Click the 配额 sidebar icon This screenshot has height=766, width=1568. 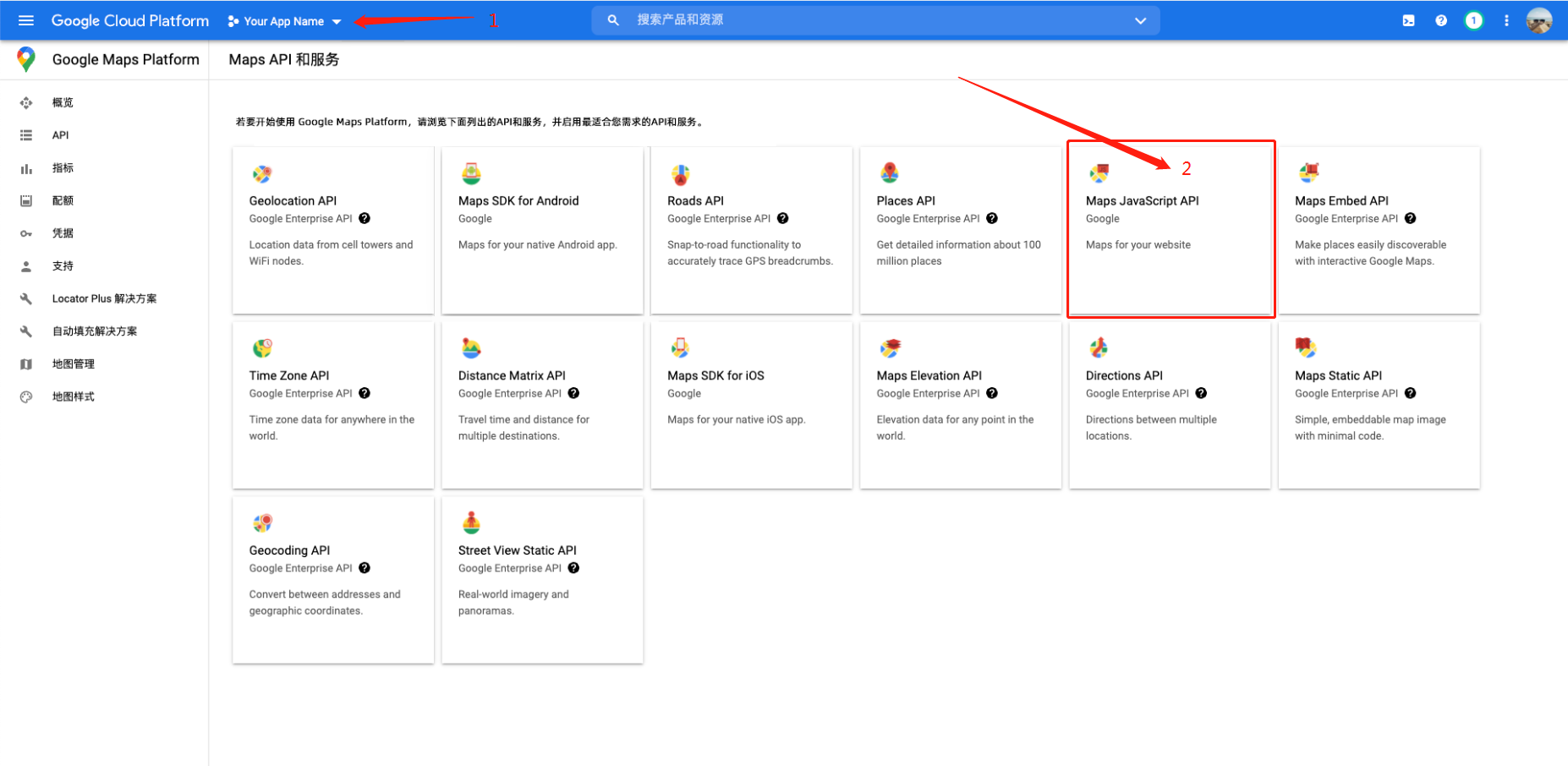coord(26,200)
